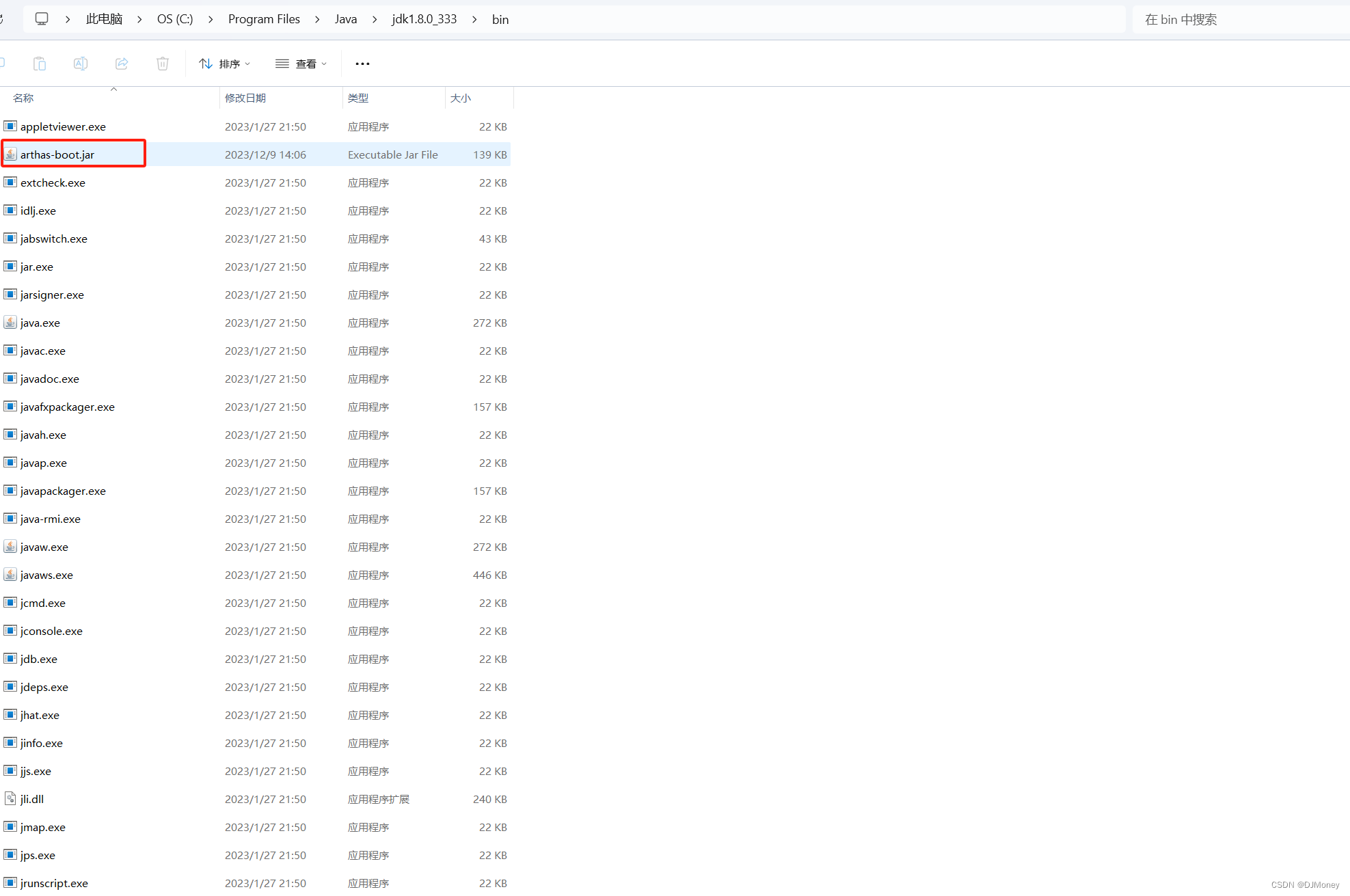This screenshot has height=896, width=1350.
Task: Select the jconsole.exe file row
Action: tap(51, 631)
